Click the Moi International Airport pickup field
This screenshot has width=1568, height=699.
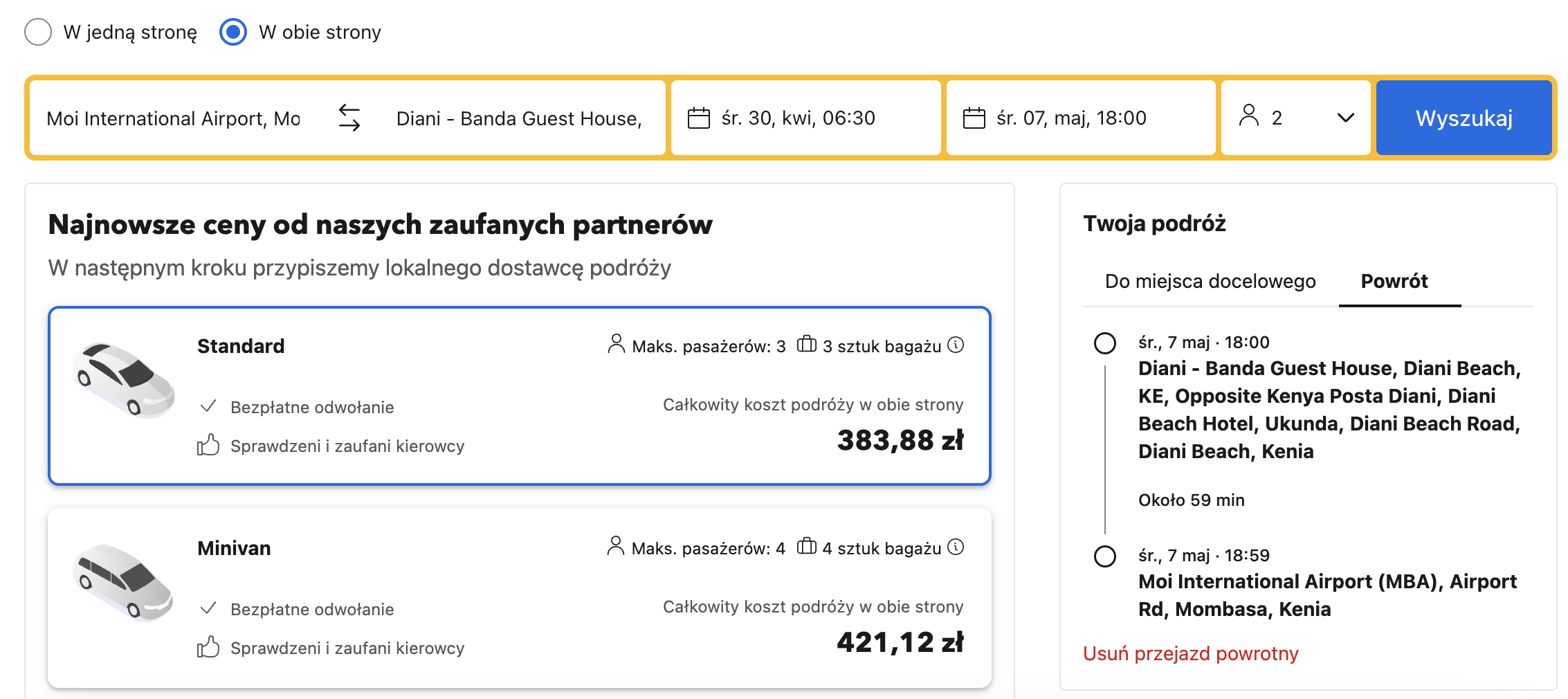173,118
